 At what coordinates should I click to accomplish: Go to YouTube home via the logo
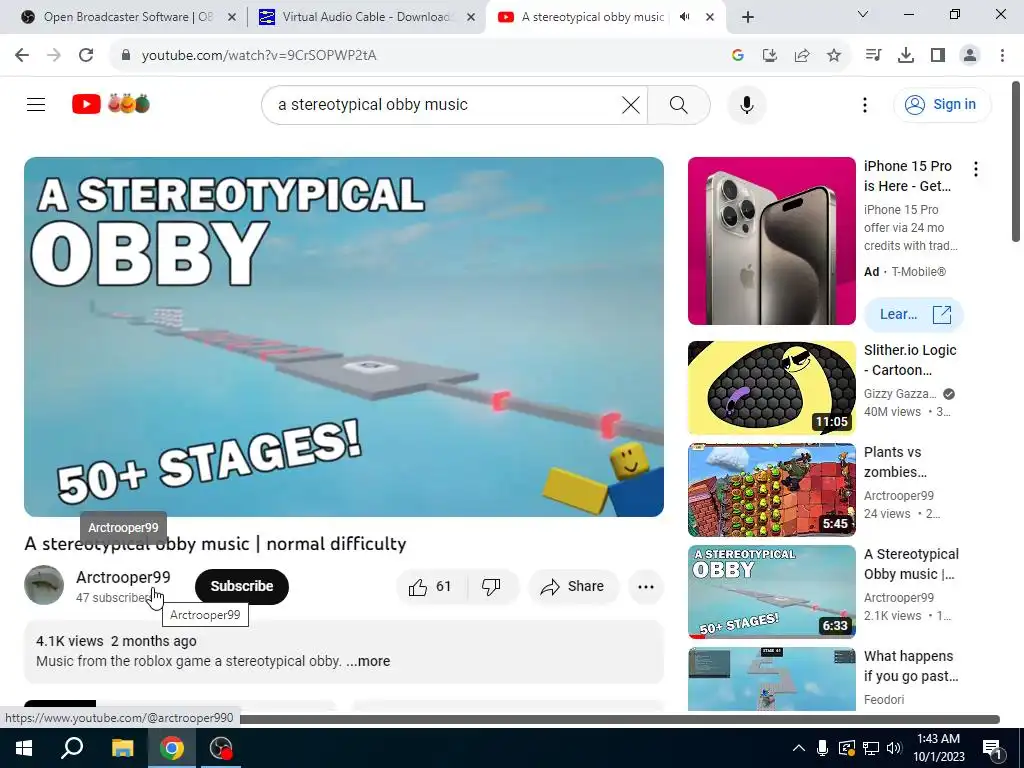tap(110, 104)
